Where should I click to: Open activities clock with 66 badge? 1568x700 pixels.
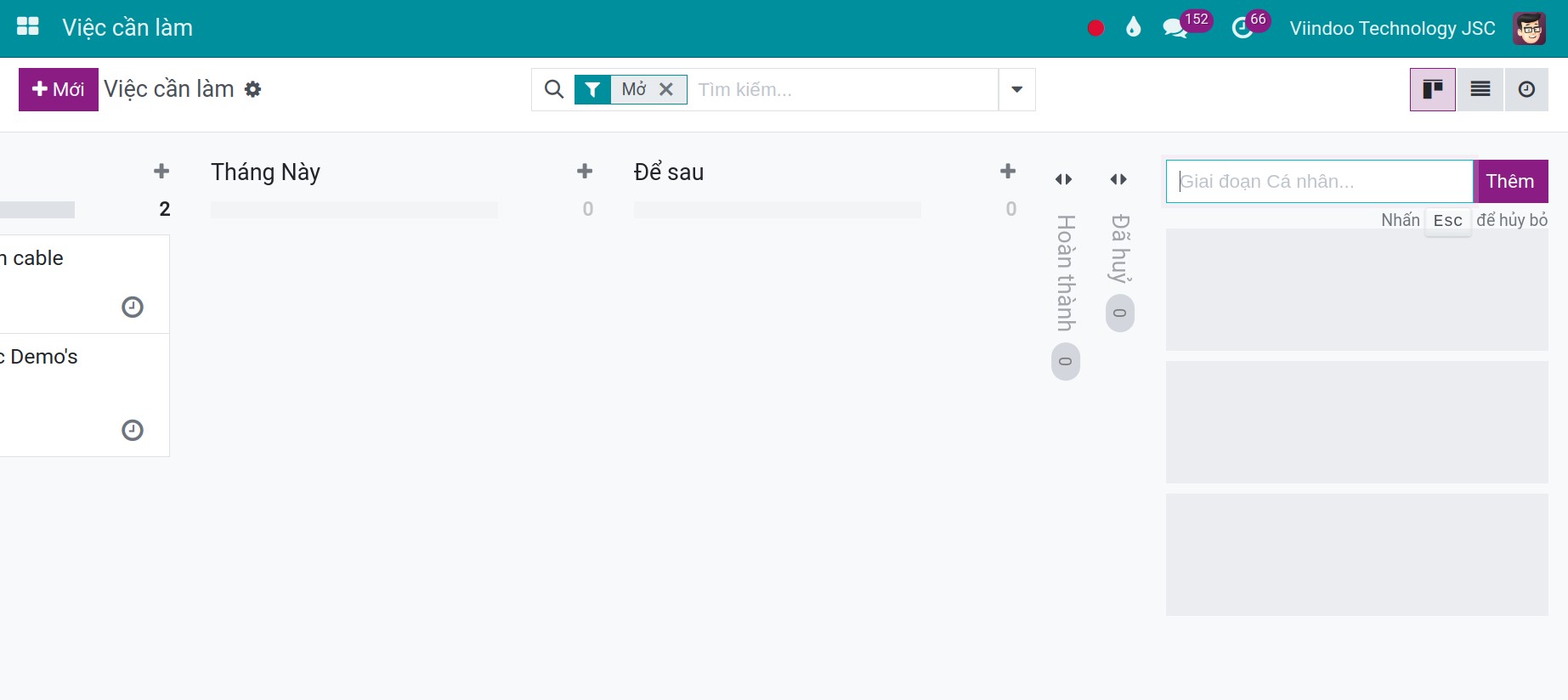pos(1250,25)
